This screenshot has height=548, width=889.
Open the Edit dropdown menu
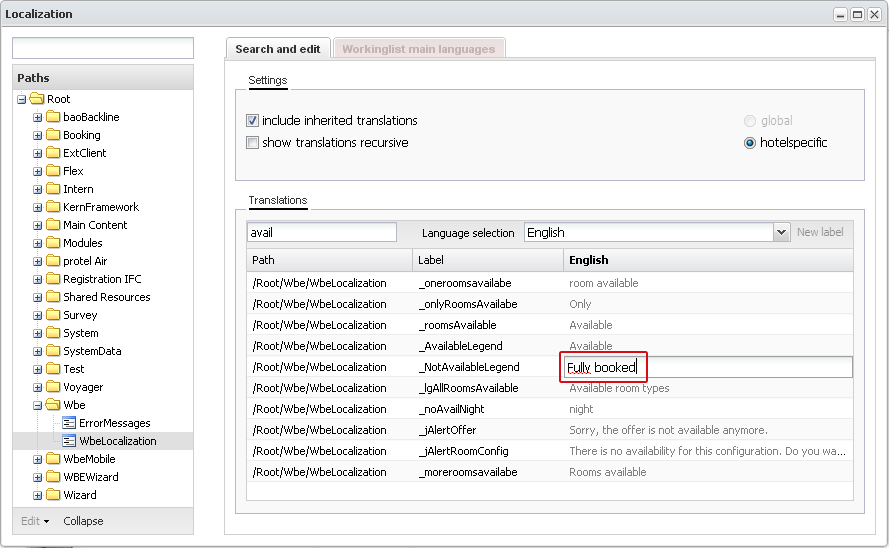(35, 521)
